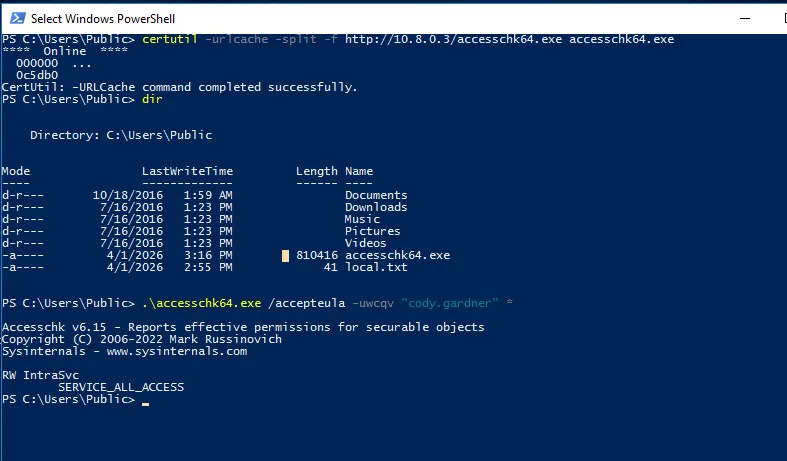
Task: Click local.txt in the directory listing
Action: coord(376,267)
